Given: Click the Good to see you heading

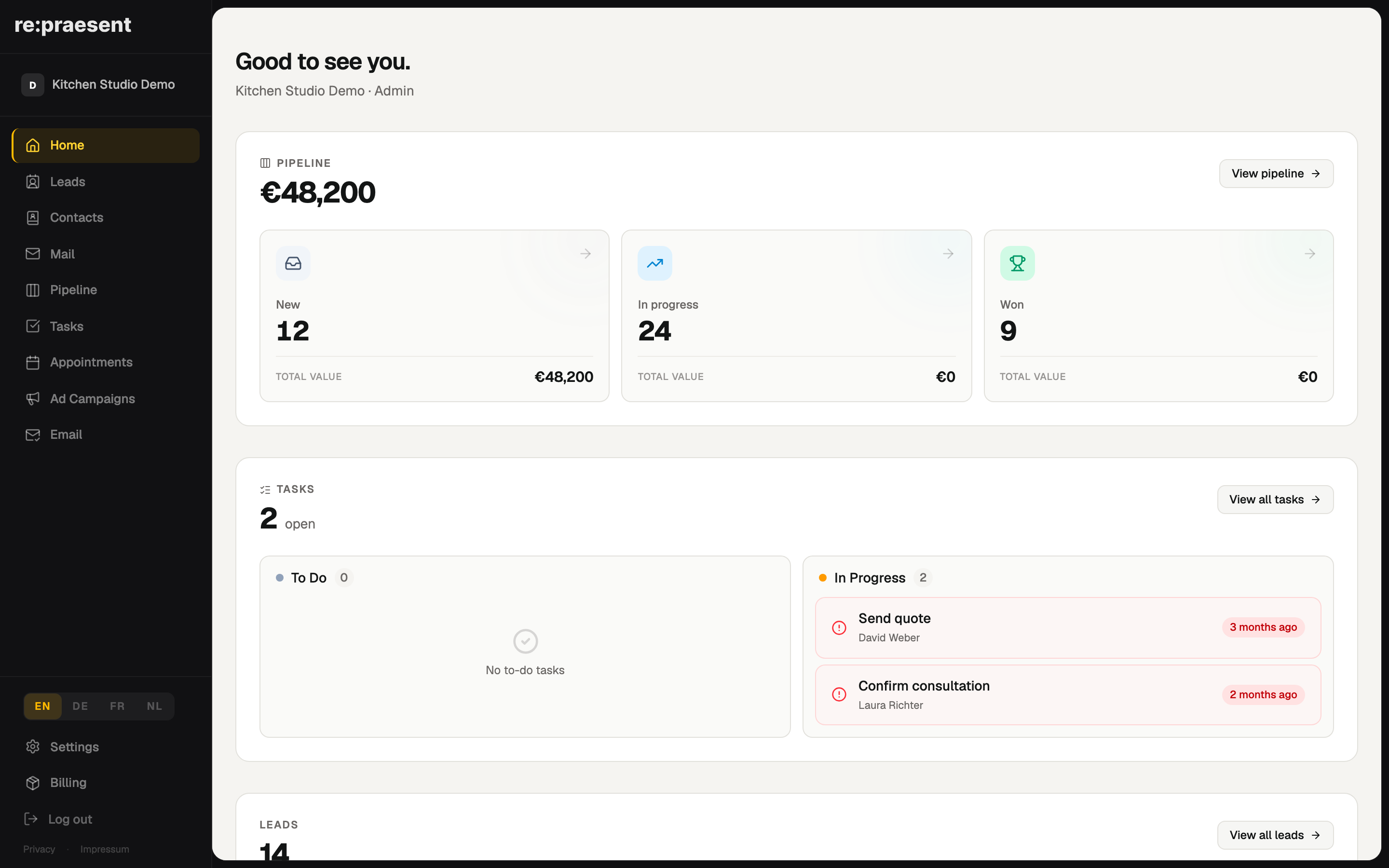Looking at the screenshot, I should (323, 62).
